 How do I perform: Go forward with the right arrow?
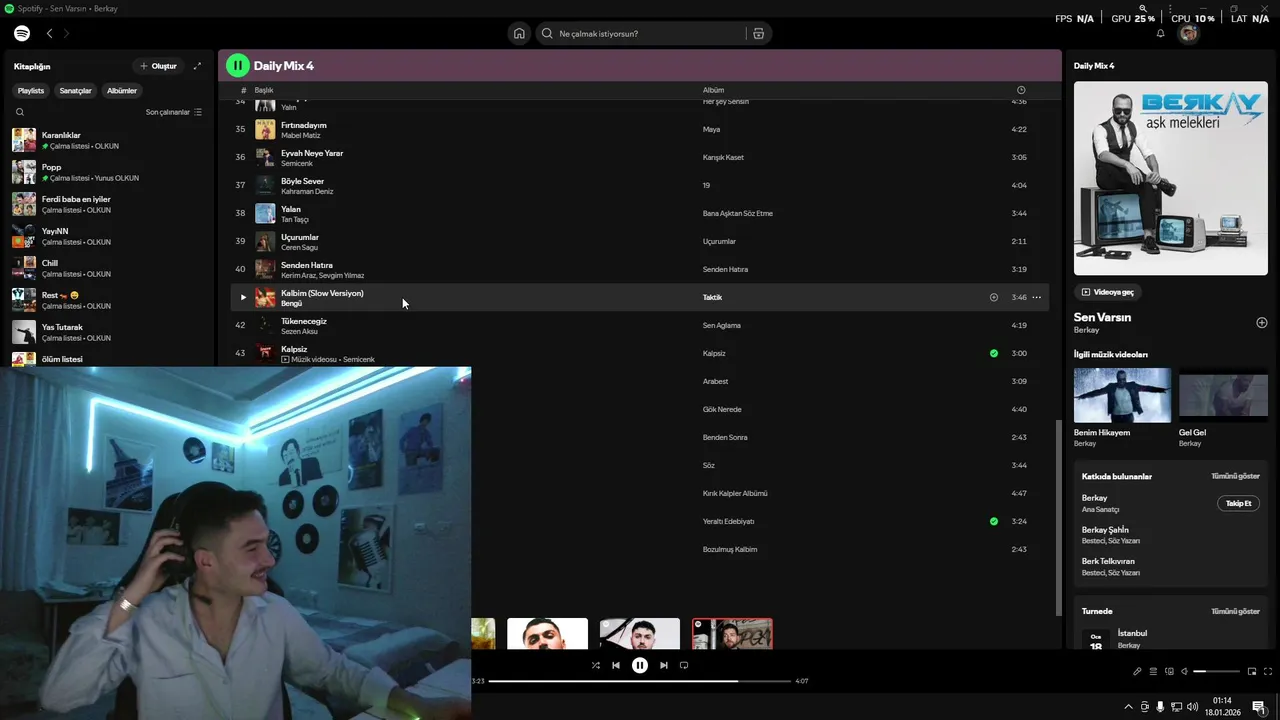click(x=66, y=33)
